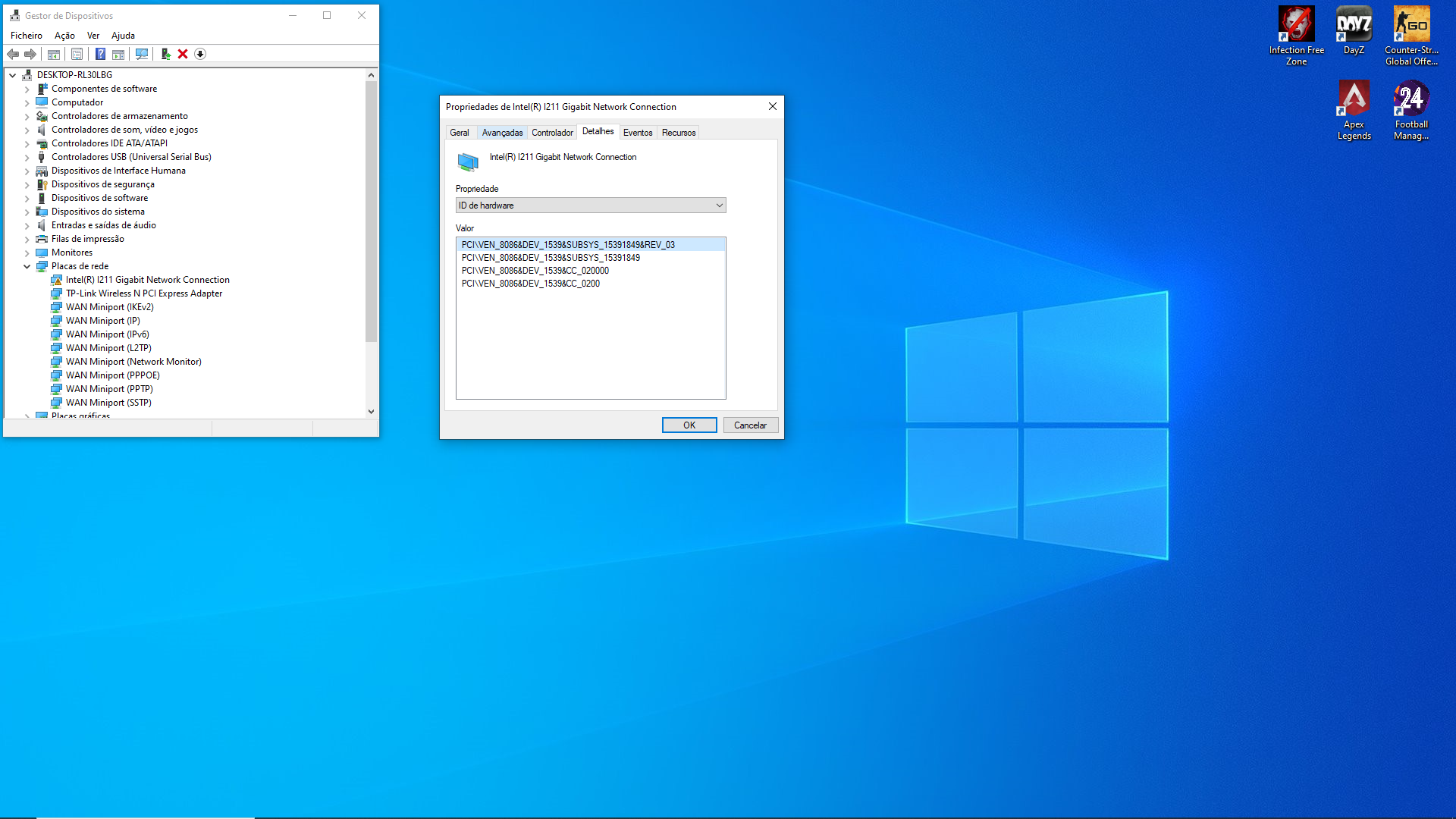
Task: Click the Cancelar button
Action: click(x=750, y=425)
